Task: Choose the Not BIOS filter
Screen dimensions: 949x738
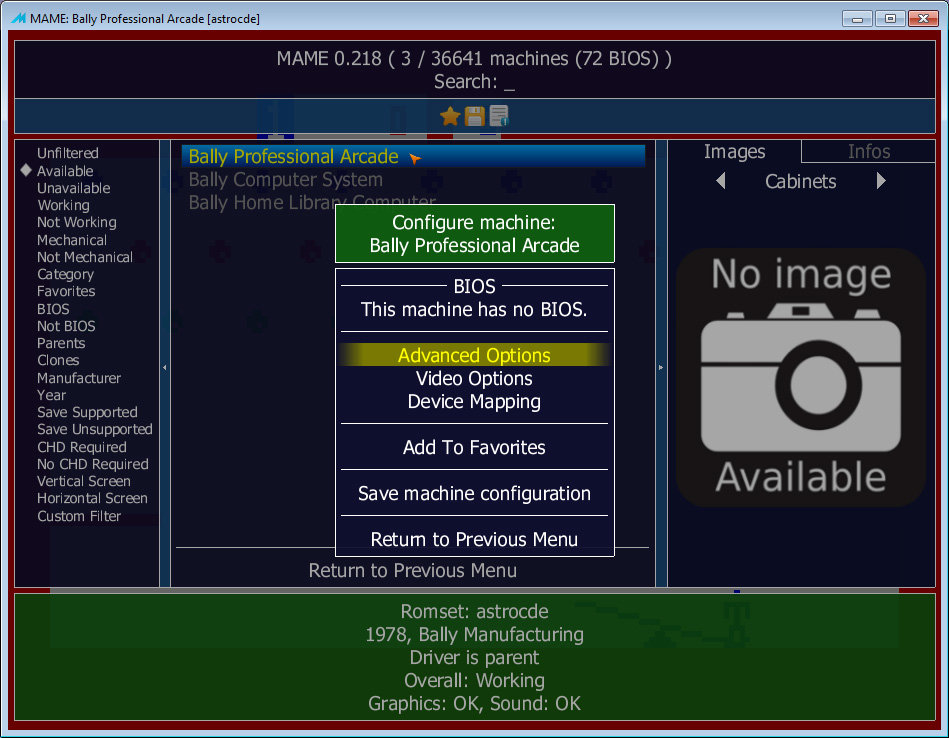Action: pos(66,326)
